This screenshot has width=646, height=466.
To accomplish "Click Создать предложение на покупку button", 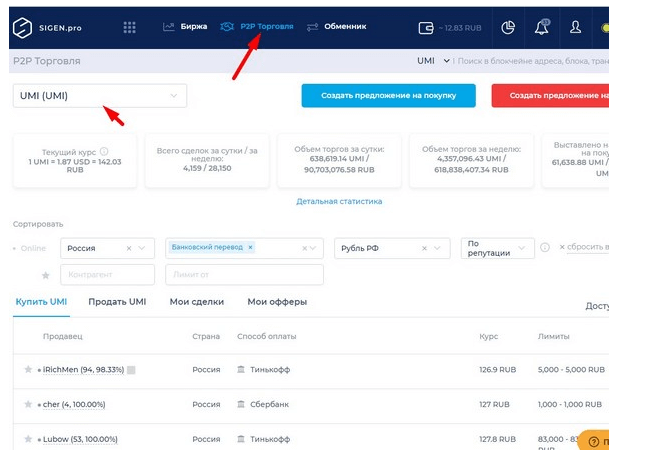I will [388, 96].
